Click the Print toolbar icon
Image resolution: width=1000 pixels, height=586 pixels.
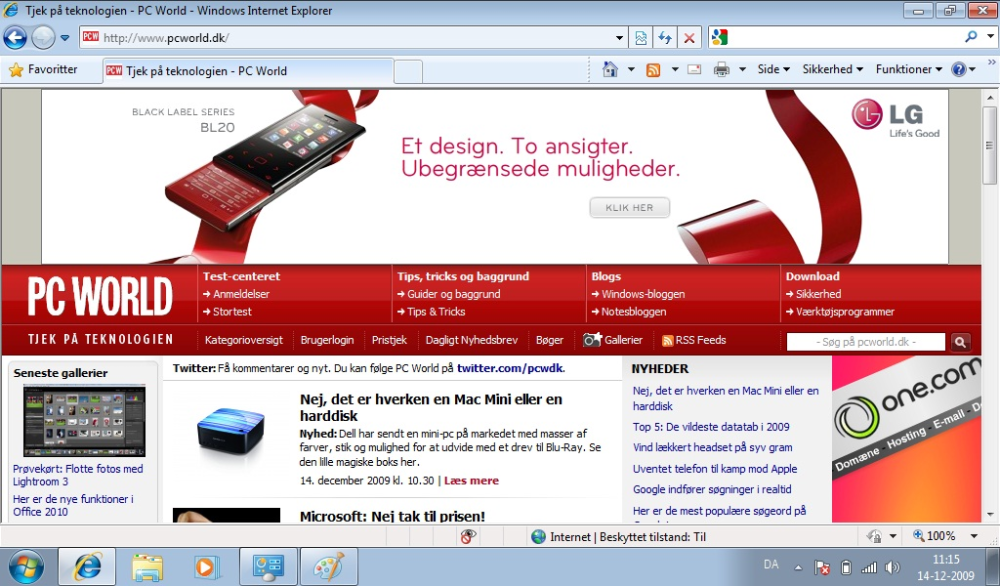pos(721,70)
